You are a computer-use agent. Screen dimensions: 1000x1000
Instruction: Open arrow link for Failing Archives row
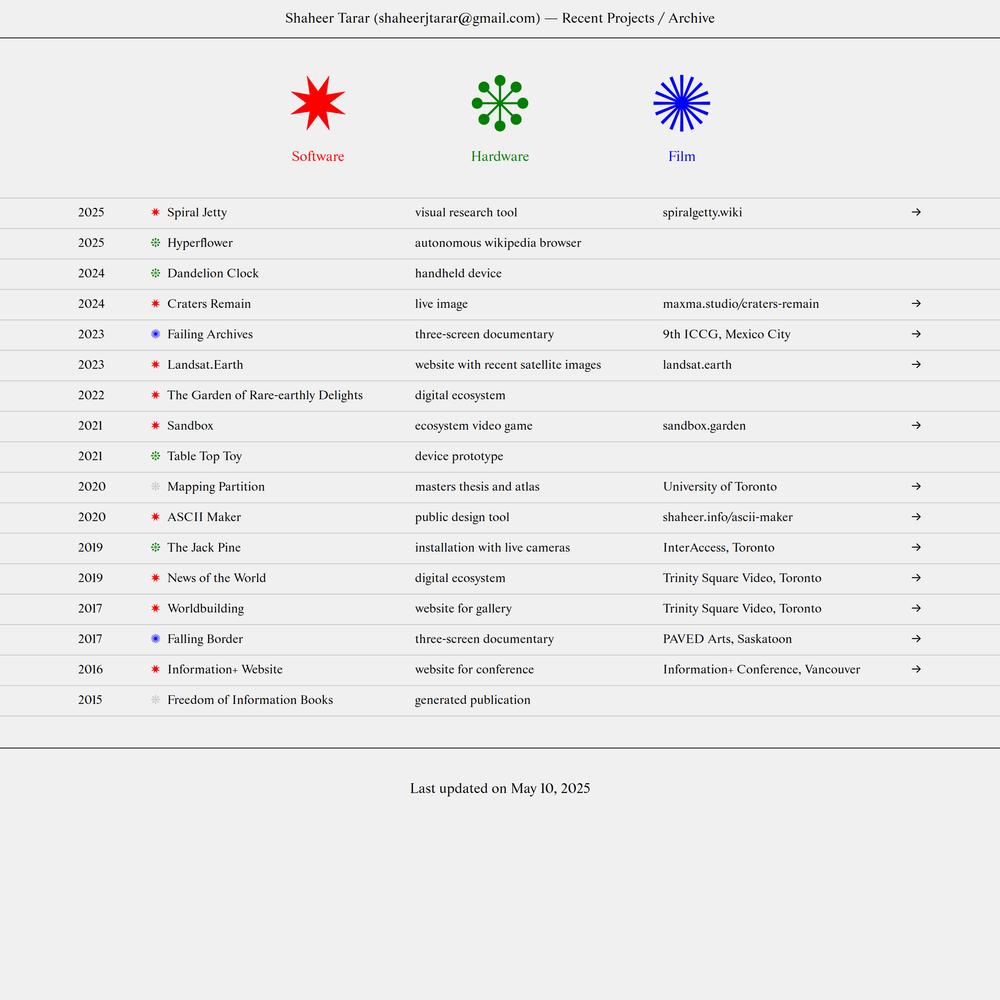coord(916,334)
